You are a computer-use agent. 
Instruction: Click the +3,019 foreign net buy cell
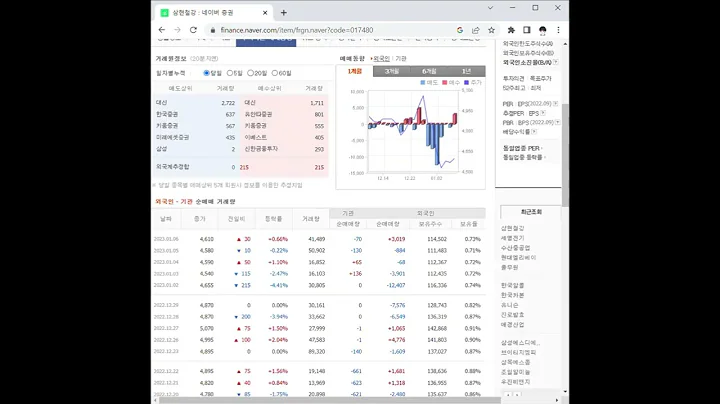[396, 239]
